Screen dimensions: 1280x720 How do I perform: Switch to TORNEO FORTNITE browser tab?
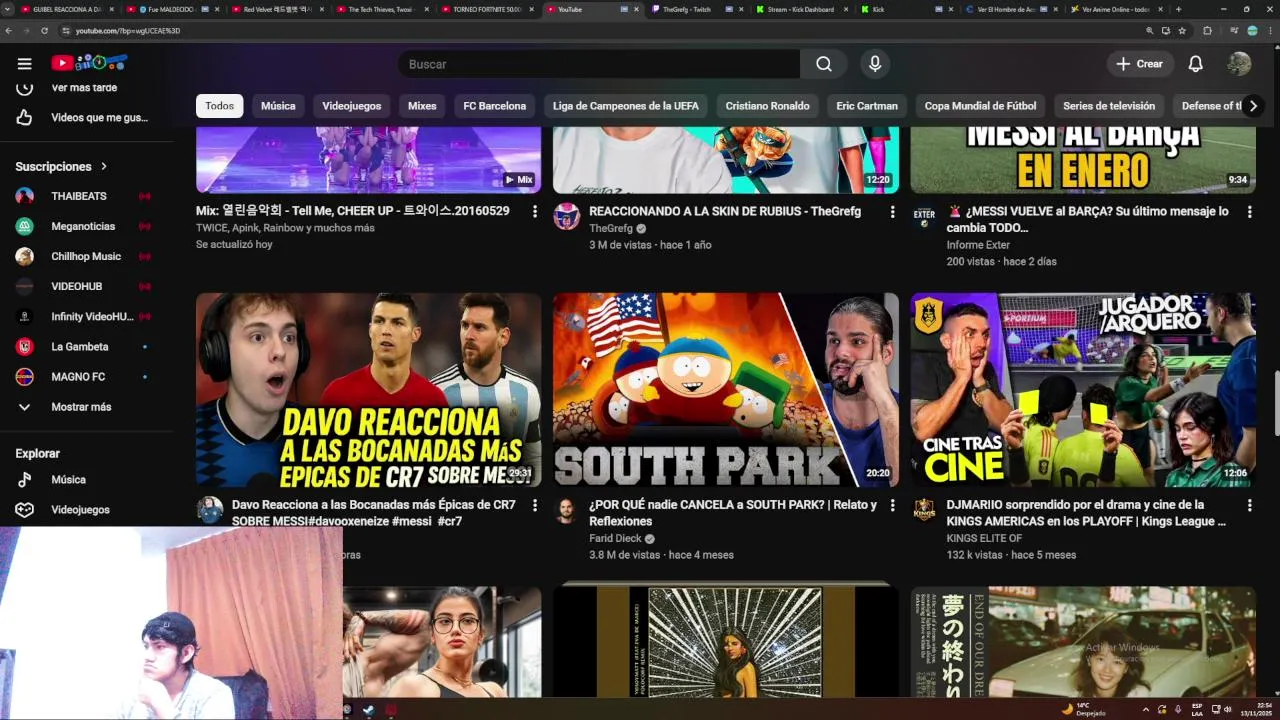tap(487, 9)
